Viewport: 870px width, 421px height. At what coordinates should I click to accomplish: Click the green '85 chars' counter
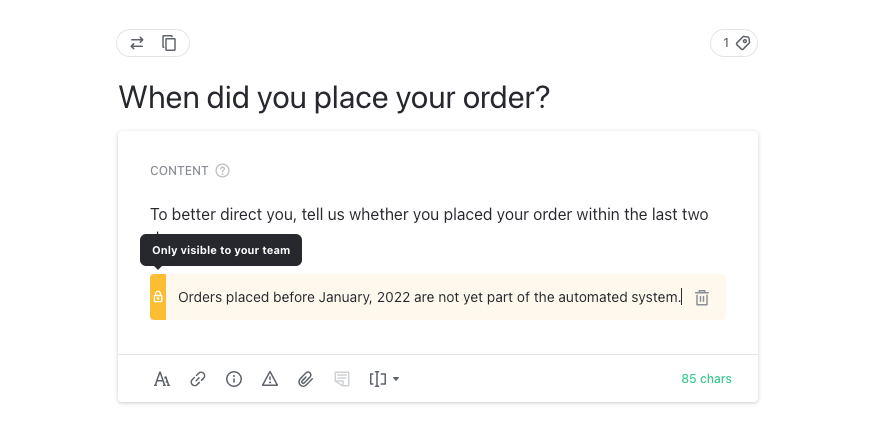706,379
